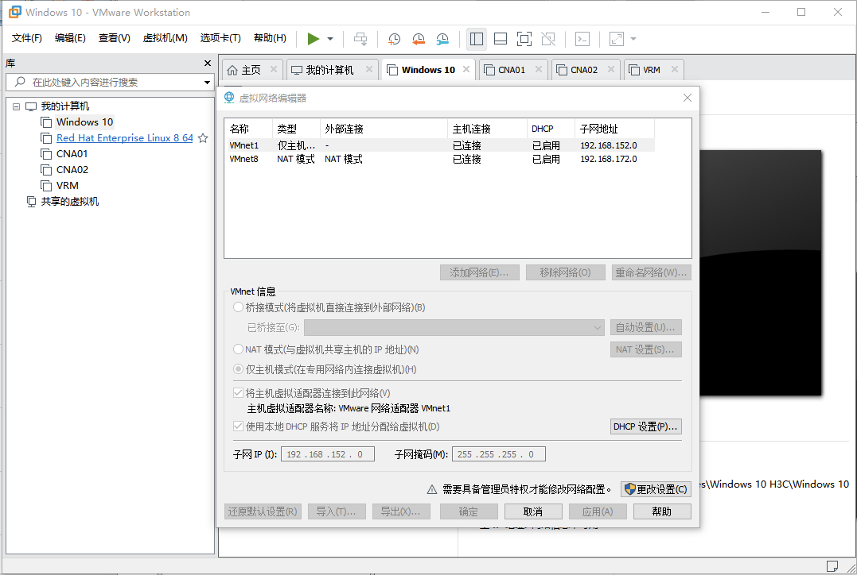Close the VRM tab
This screenshot has height=576, width=858.
[x=674, y=69]
